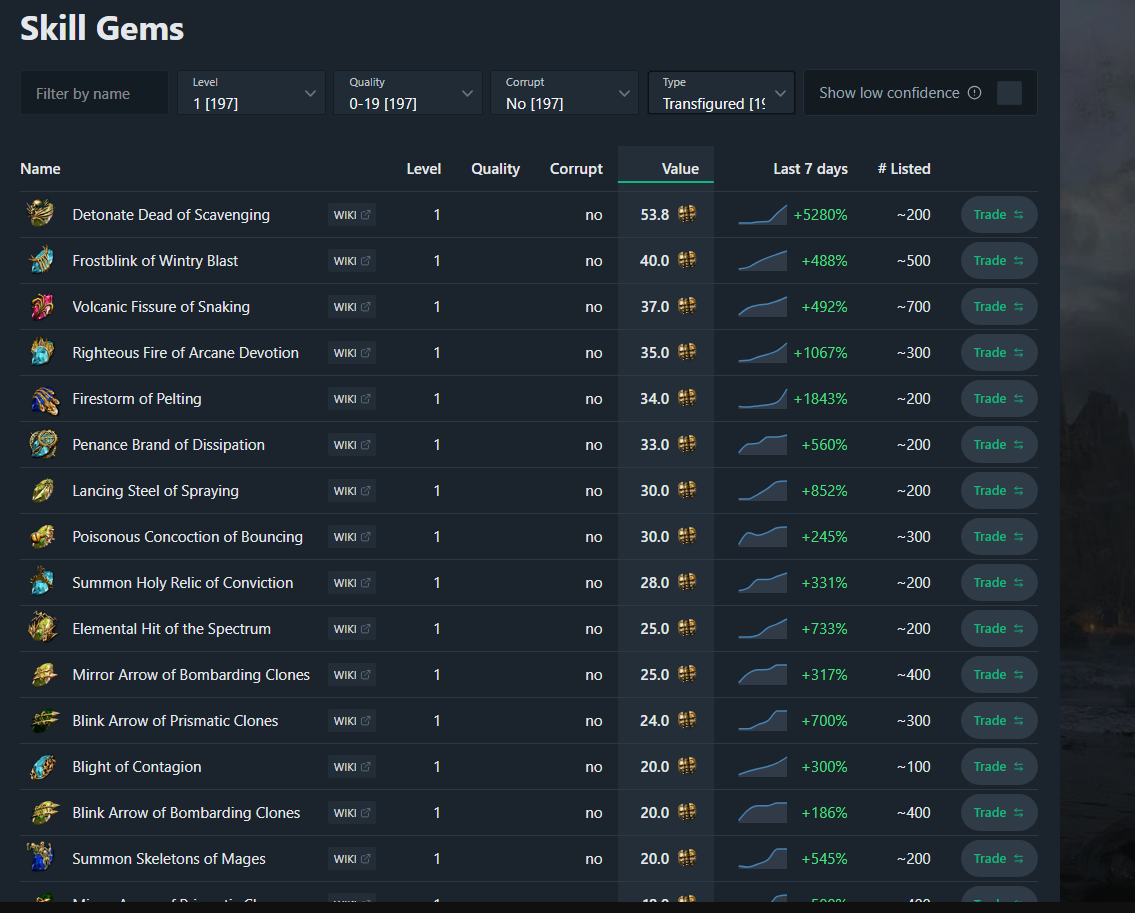Open WIKI link for Detonate Dead of Scavenging

click(352, 215)
